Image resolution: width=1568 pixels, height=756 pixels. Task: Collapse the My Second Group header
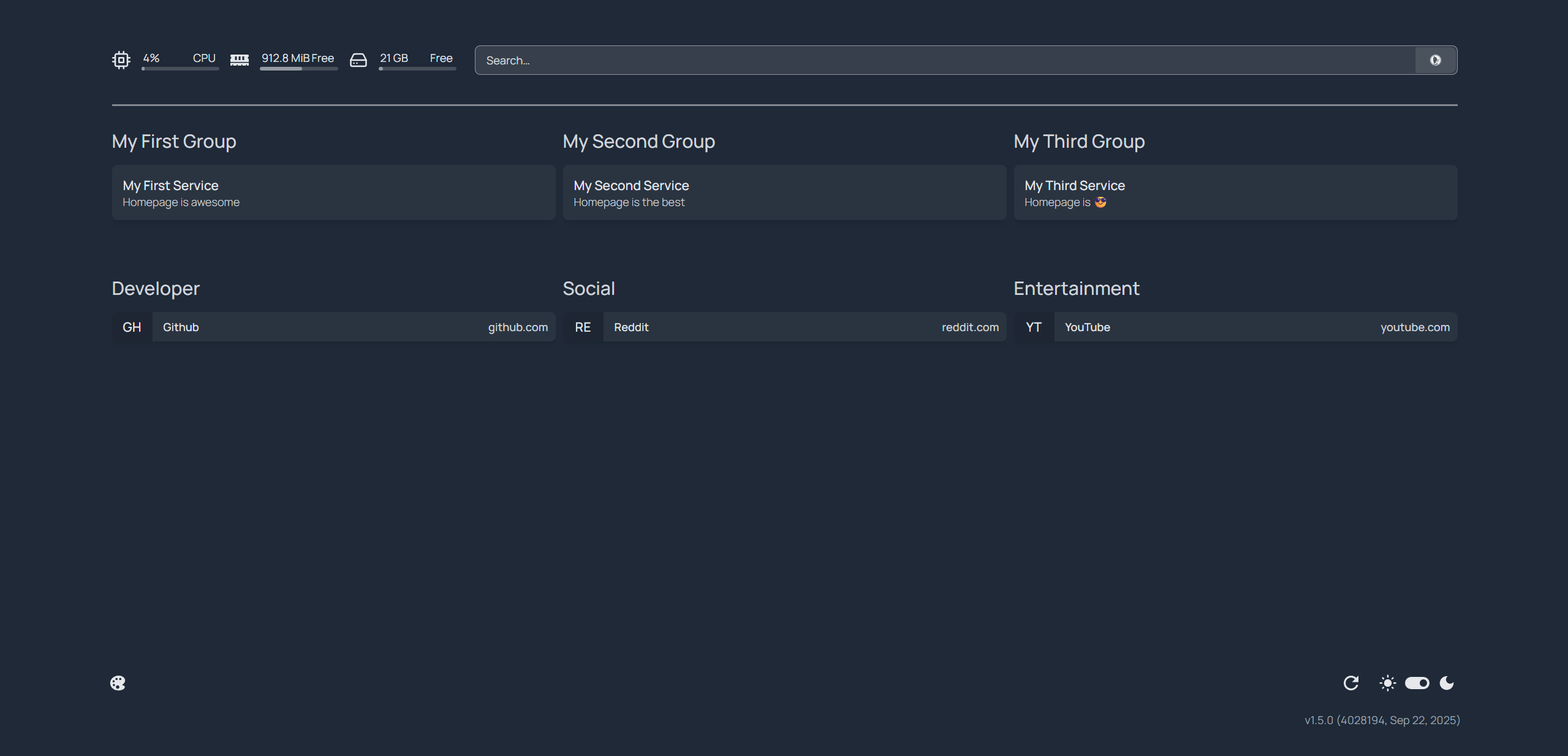(638, 142)
